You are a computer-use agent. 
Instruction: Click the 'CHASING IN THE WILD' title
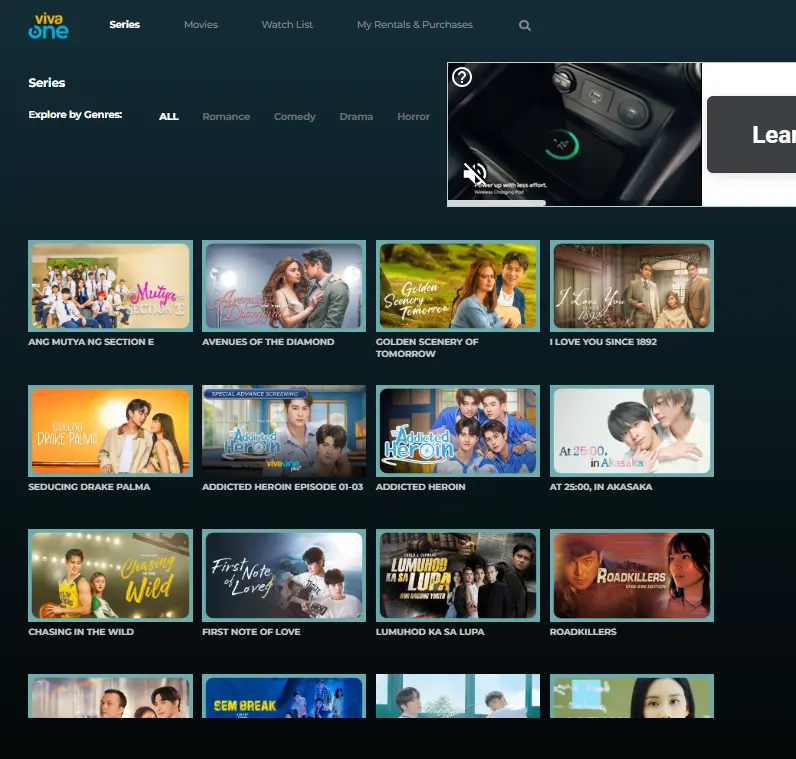(81, 632)
